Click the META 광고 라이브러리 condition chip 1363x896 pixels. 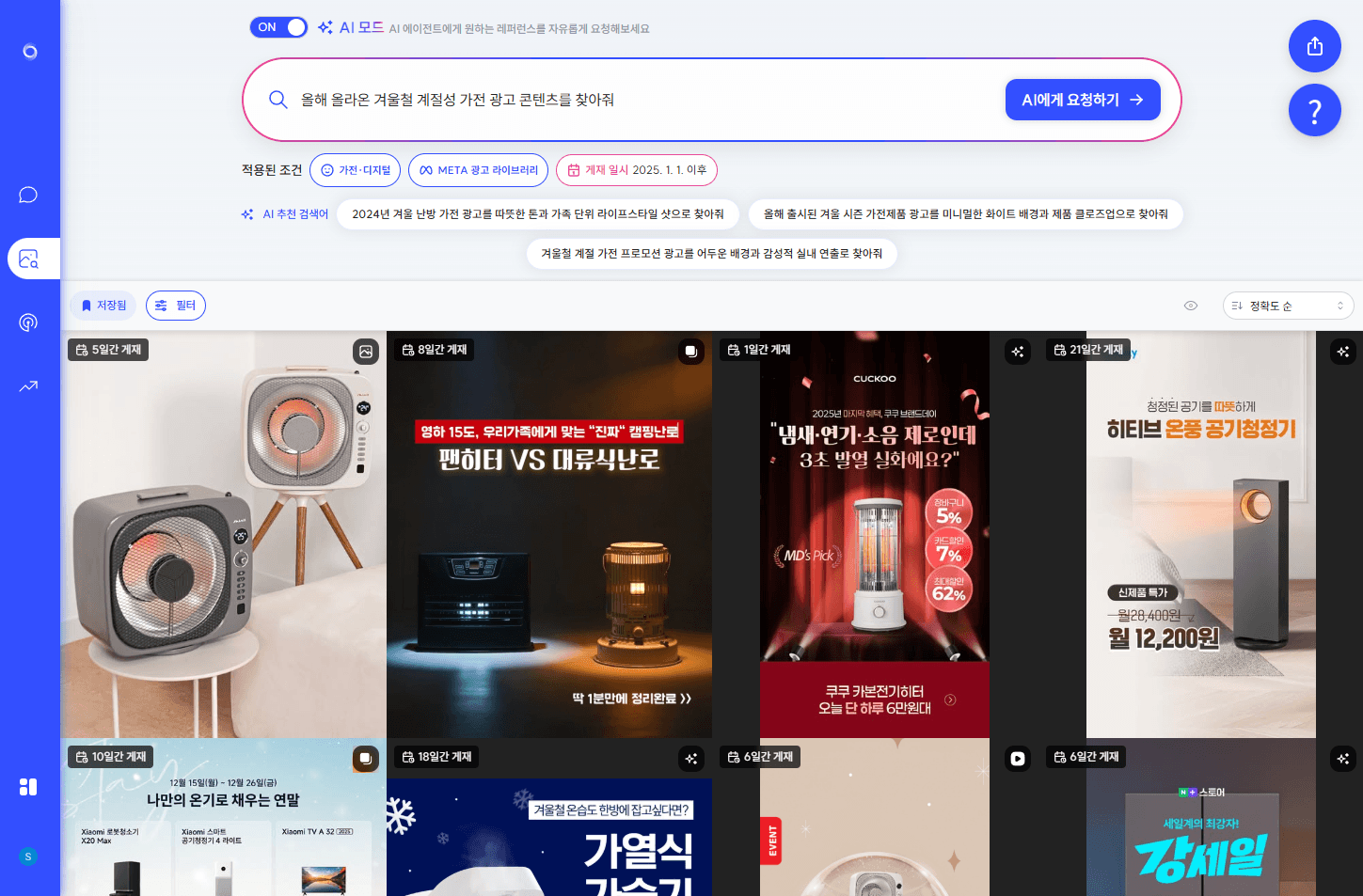(x=478, y=170)
